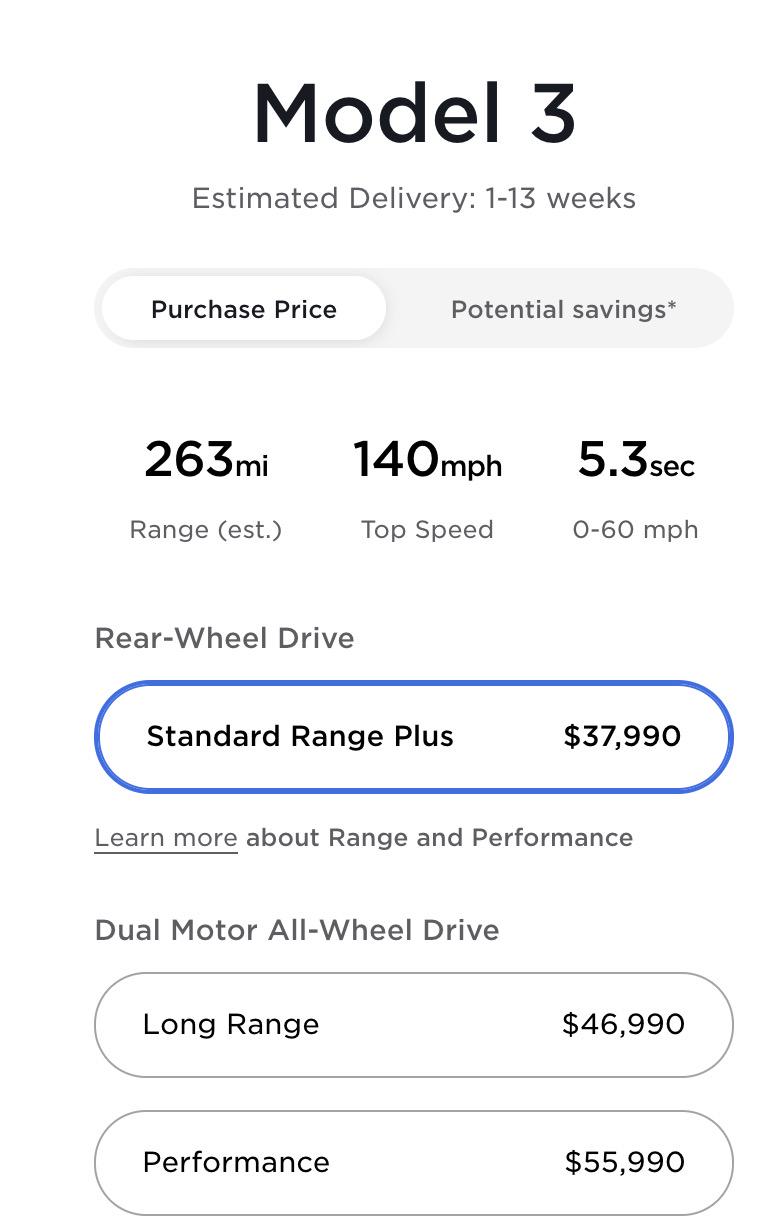This screenshot has height=1232, width=780.
Task: Click the 5.3sec acceleration value
Action: 636,461
